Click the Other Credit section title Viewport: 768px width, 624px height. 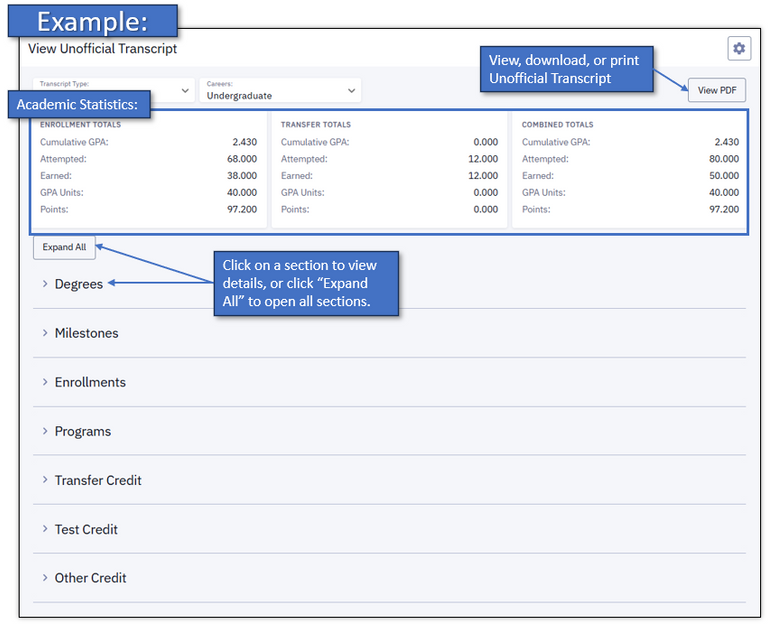[91, 578]
